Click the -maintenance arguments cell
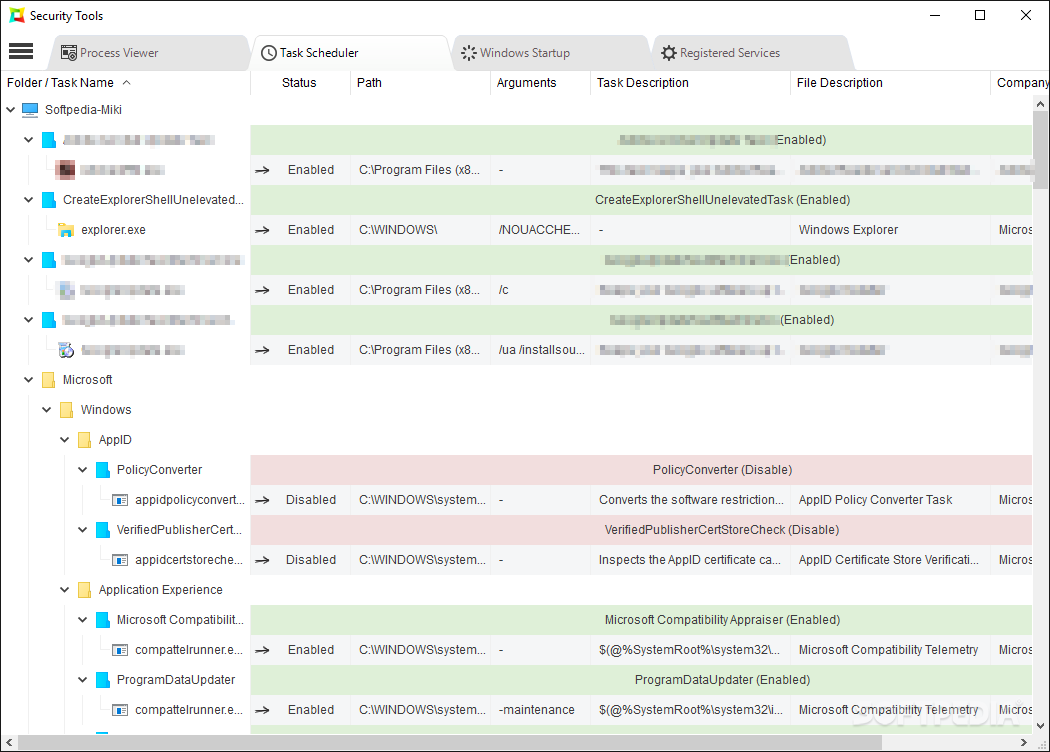This screenshot has height=752, width=1050. (x=540, y=710)
